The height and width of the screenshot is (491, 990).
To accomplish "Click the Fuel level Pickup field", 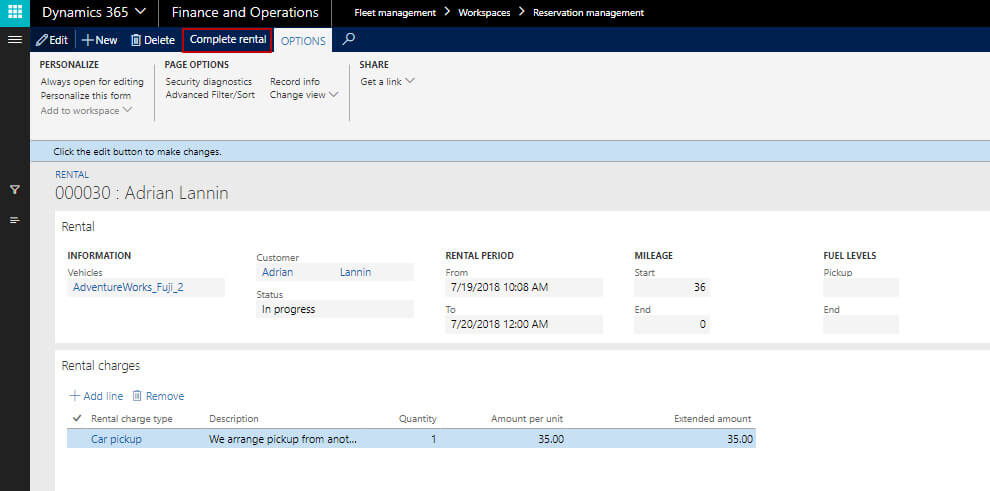I will click(861, 287).
